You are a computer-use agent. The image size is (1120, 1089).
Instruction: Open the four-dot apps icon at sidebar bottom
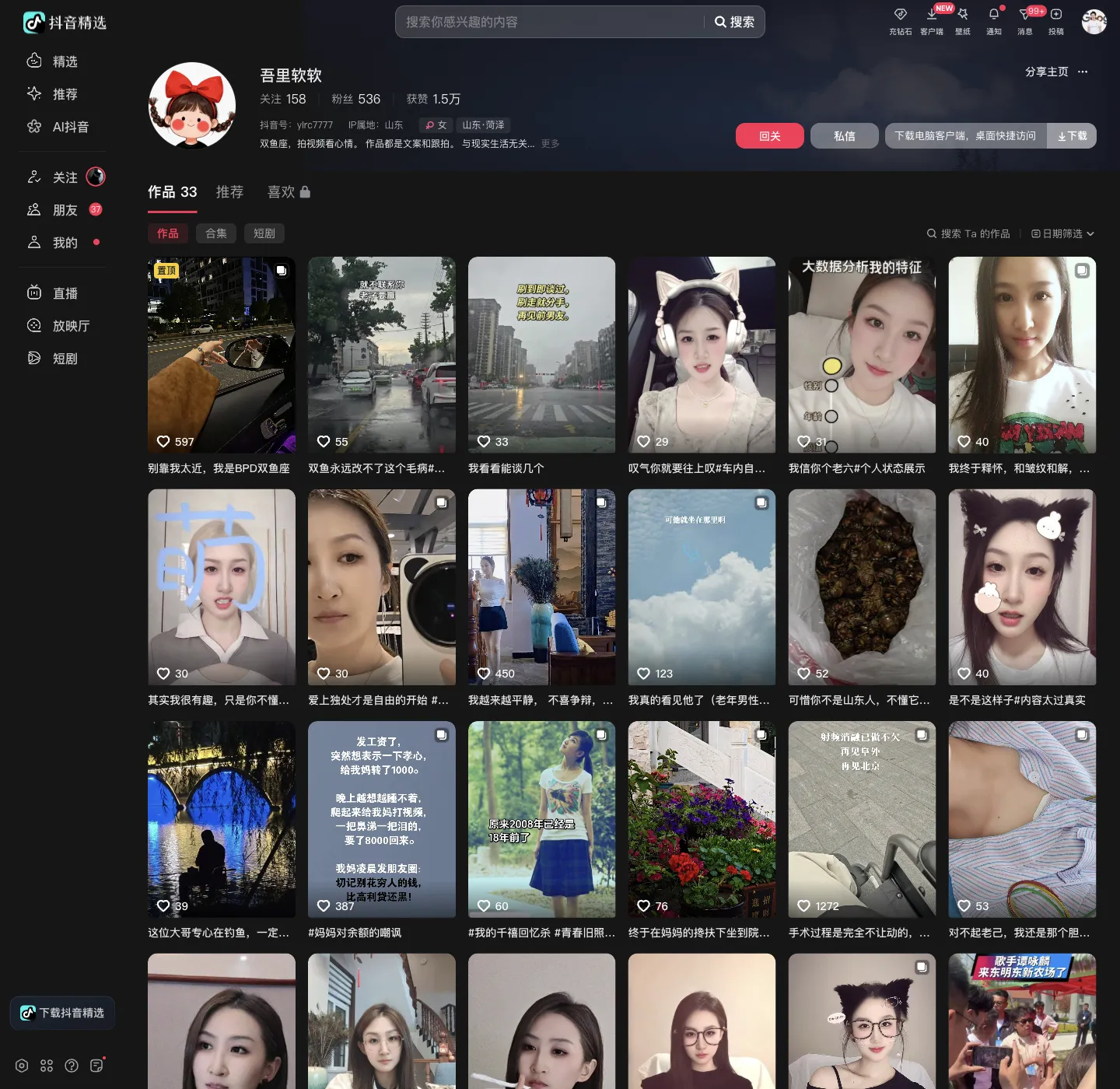pyautogui.click(x=47, y=1066)
